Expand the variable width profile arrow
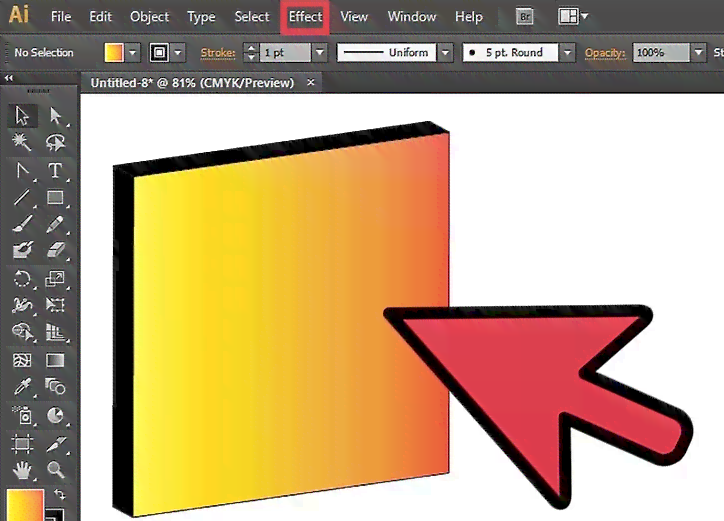The width and height of the screenshot is (724, 521). click(x=445, y=53)
